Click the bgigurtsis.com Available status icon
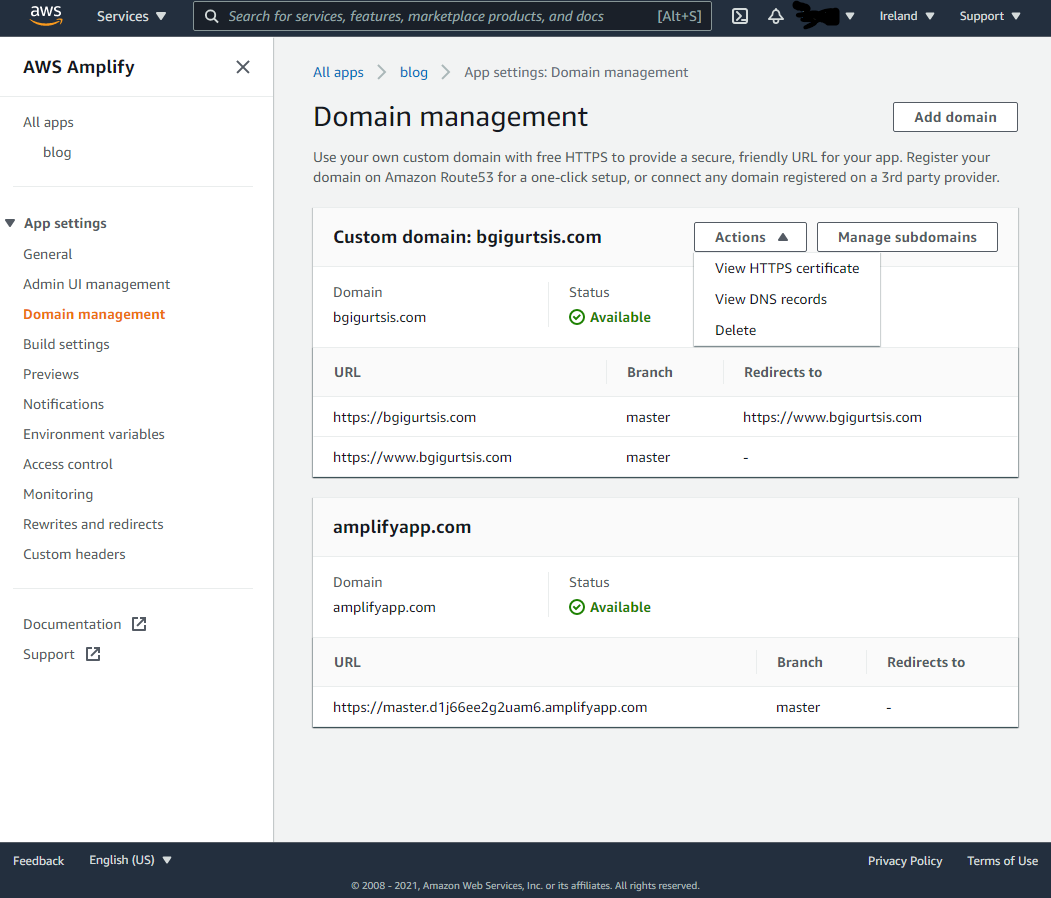1051x898 pixels. [x=576, y=317]
